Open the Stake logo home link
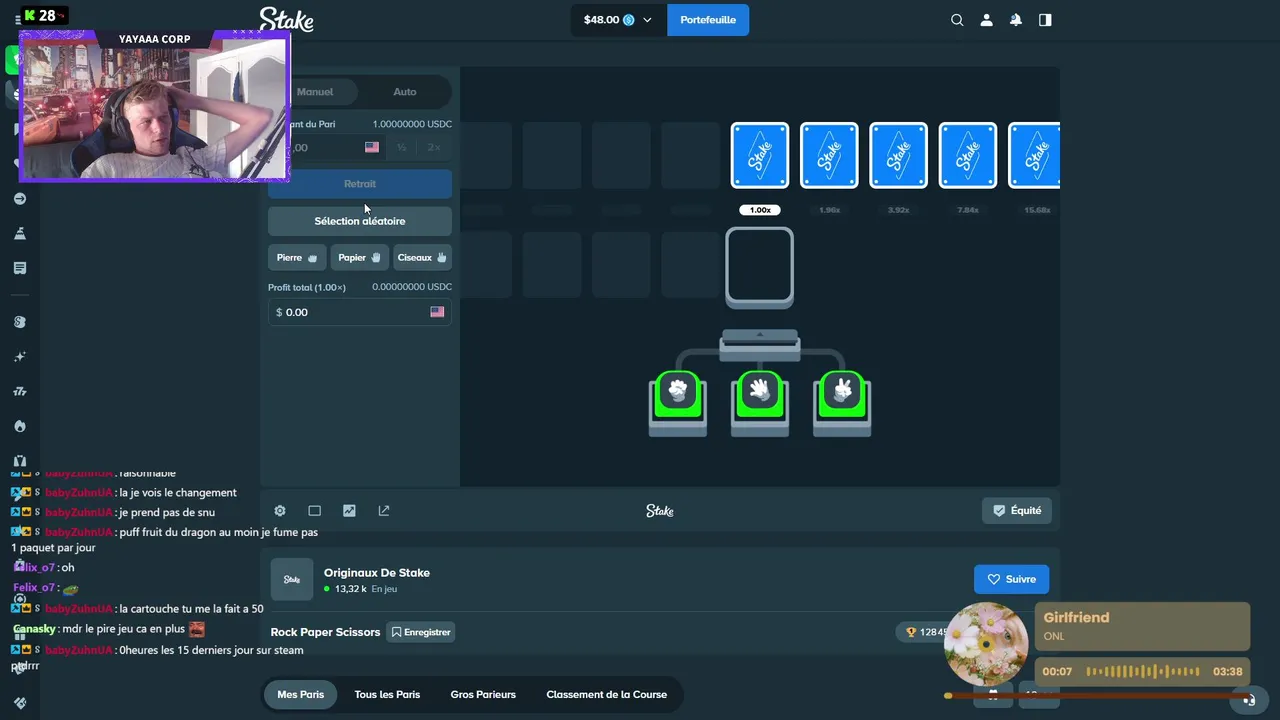Viewport: 1280px width, 720px height. coord(286,20)
